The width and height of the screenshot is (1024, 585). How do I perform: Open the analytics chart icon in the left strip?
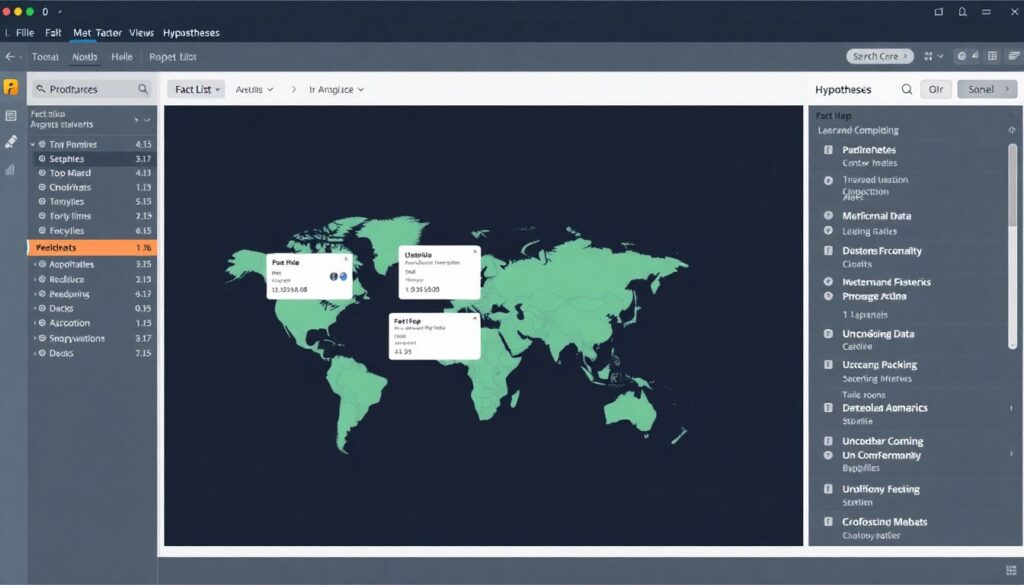click(x=9, y=169)
